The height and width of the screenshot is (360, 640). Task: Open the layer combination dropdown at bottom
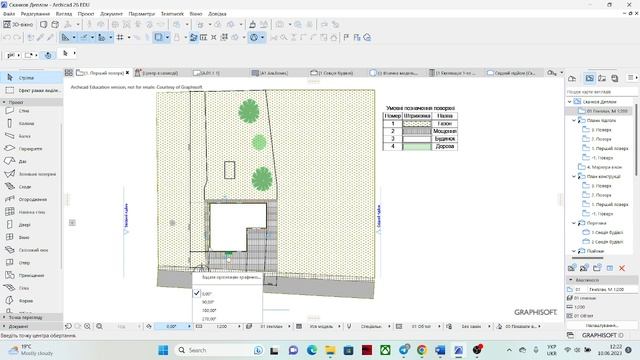tap(273, 326)
